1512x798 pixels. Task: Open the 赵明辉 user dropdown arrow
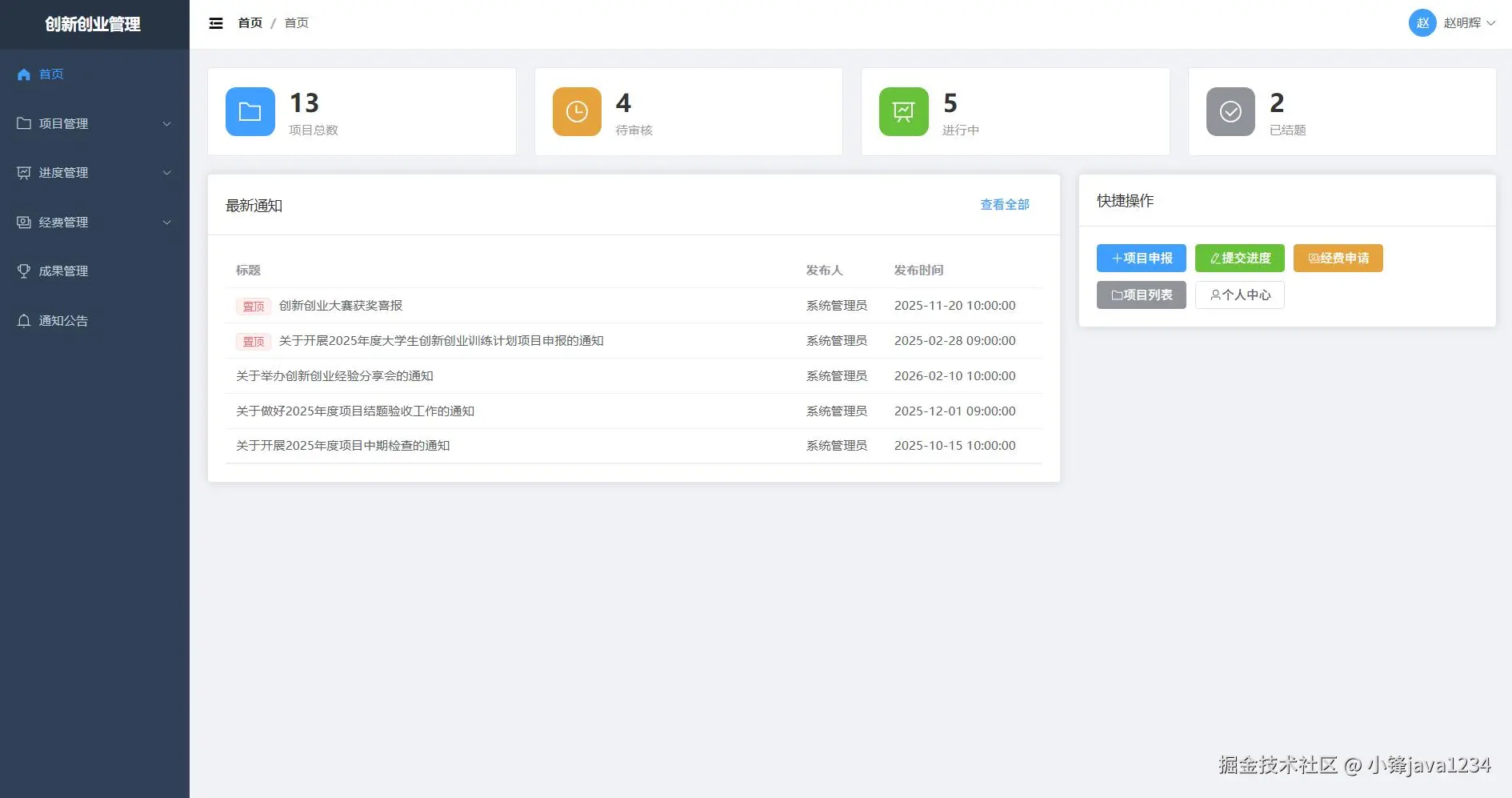click(1491, 23)
